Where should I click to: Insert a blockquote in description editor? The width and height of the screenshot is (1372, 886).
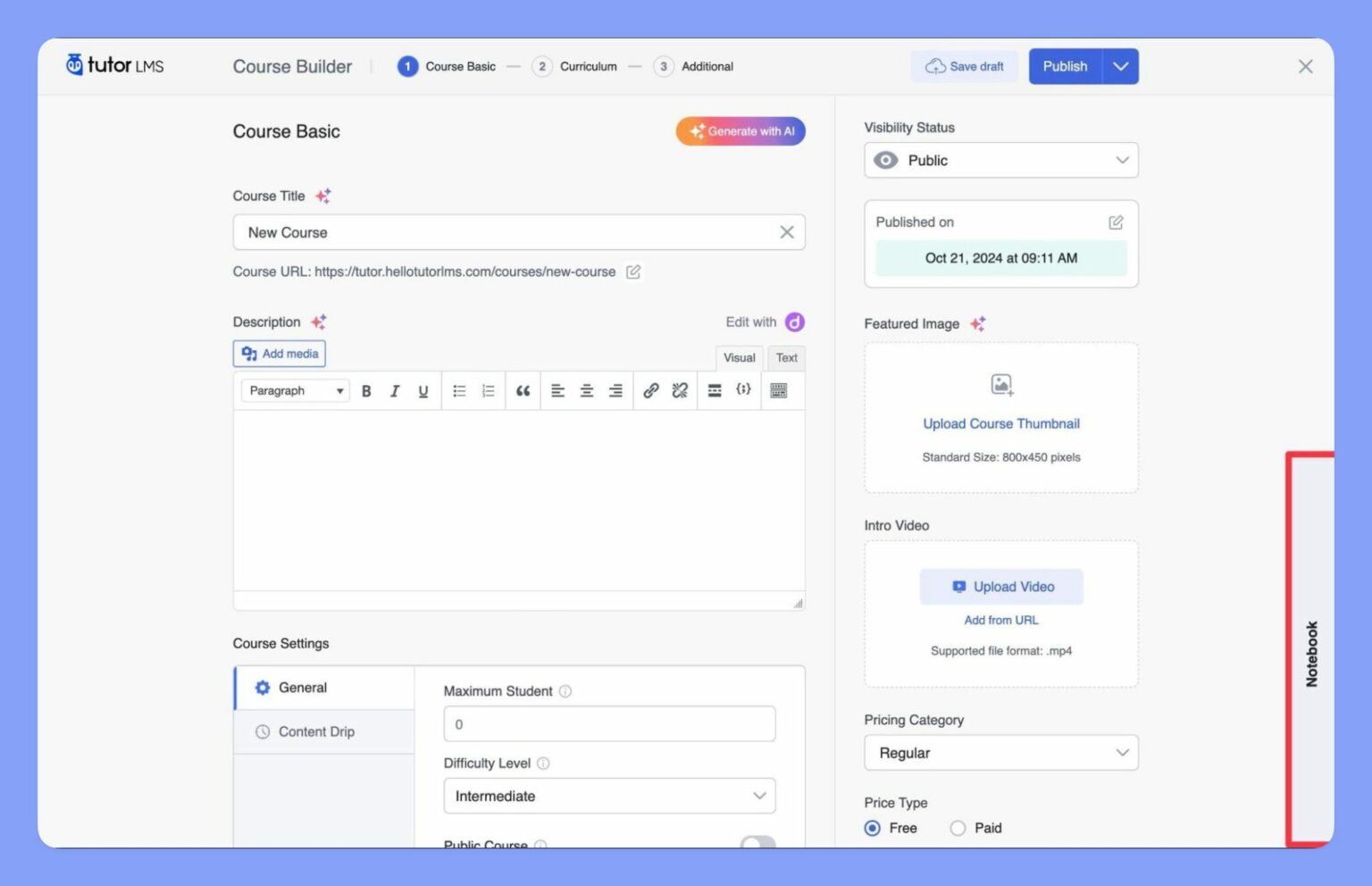(523, 391)
